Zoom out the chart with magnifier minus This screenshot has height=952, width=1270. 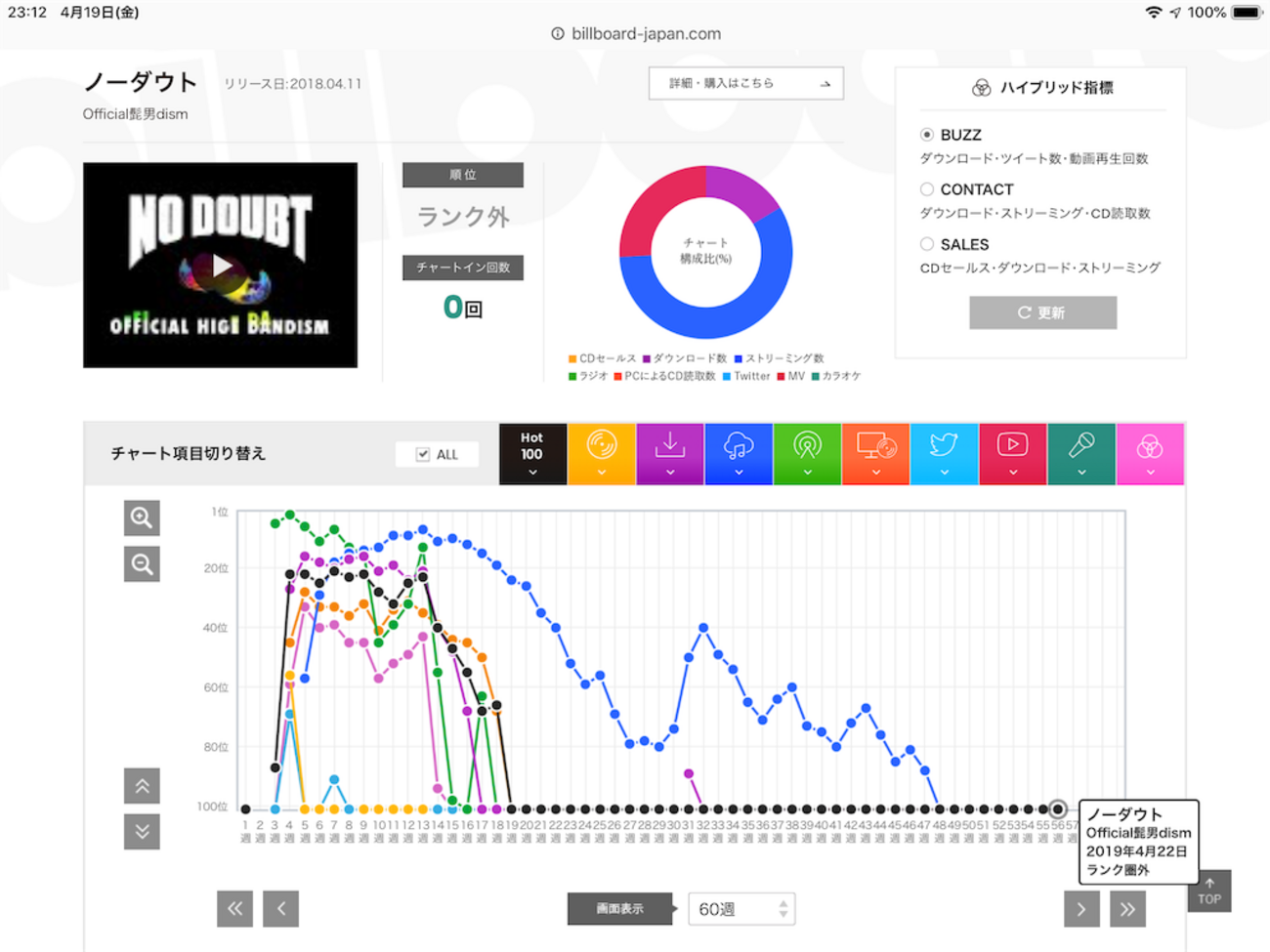click(142, 563)
